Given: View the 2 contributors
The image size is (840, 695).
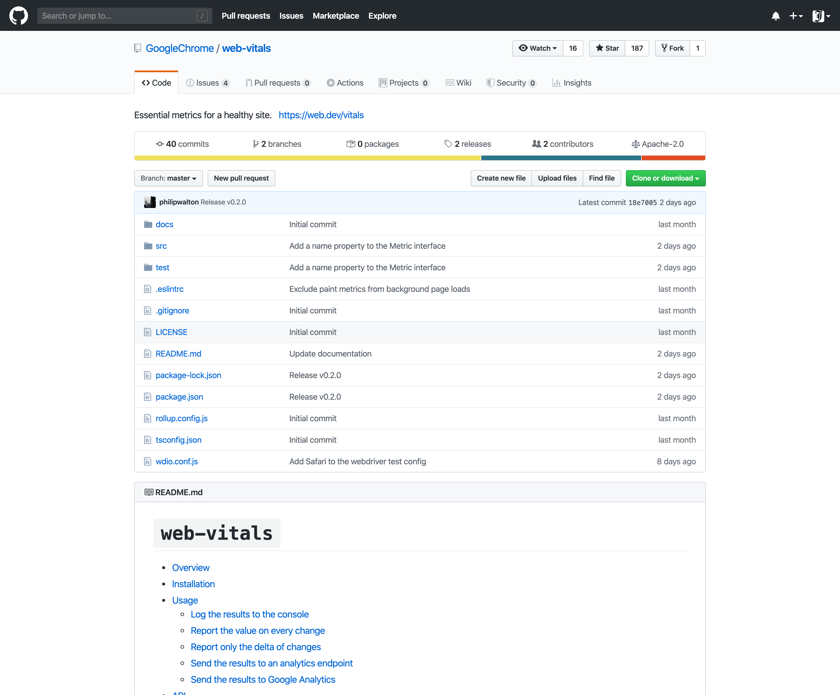Looking at the screenshot, I should [x=562, y=144].
